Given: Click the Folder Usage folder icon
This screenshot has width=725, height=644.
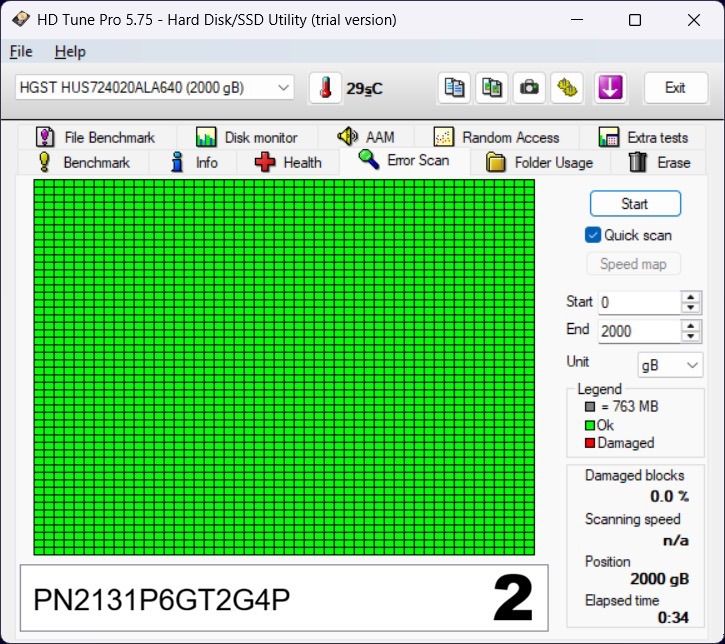Looking at the screenshot, I should point(496,162).
